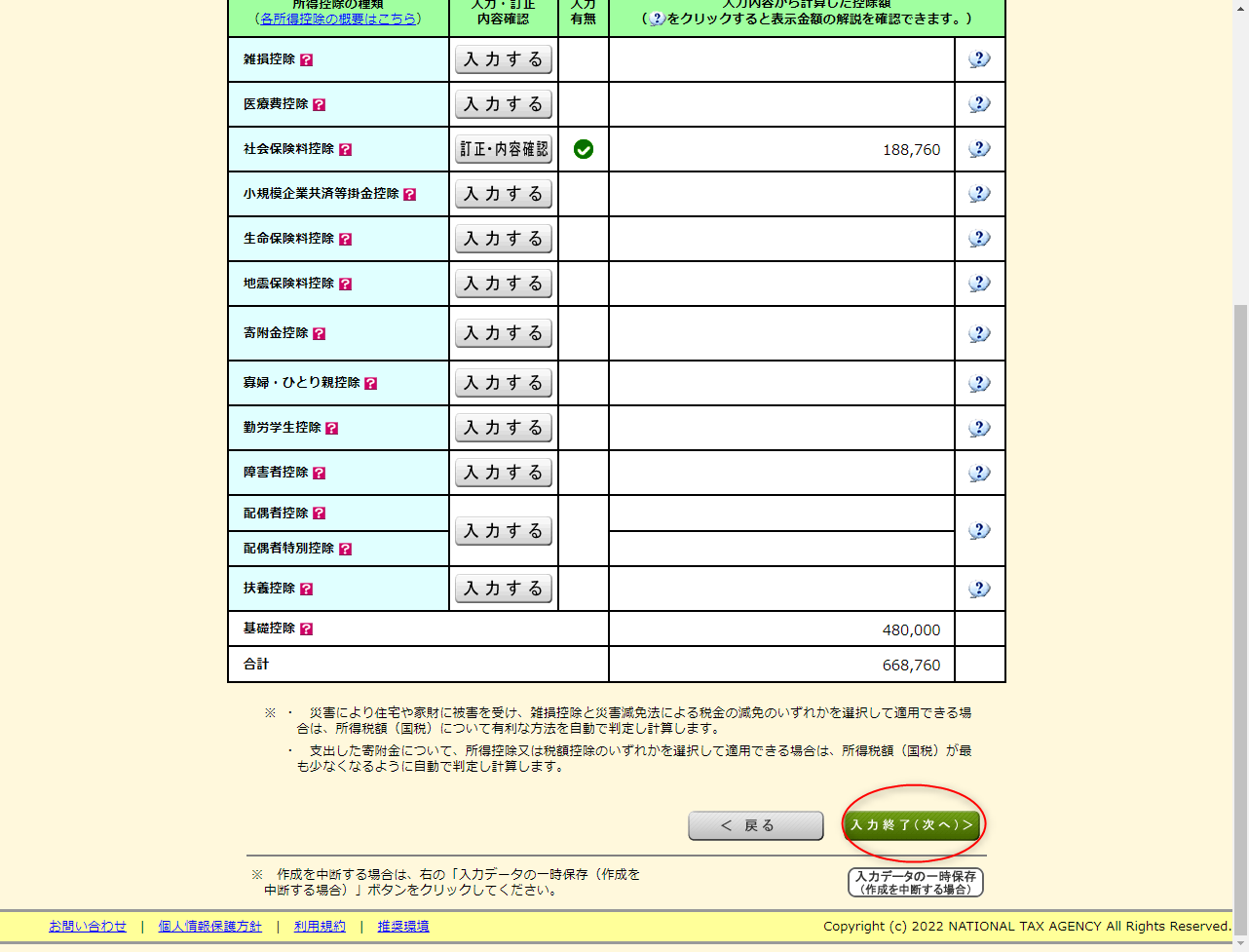Click 入力する button for 障害者控除
The height and width of the screenshot is (952, 1249).
click(x=504, y=473)
